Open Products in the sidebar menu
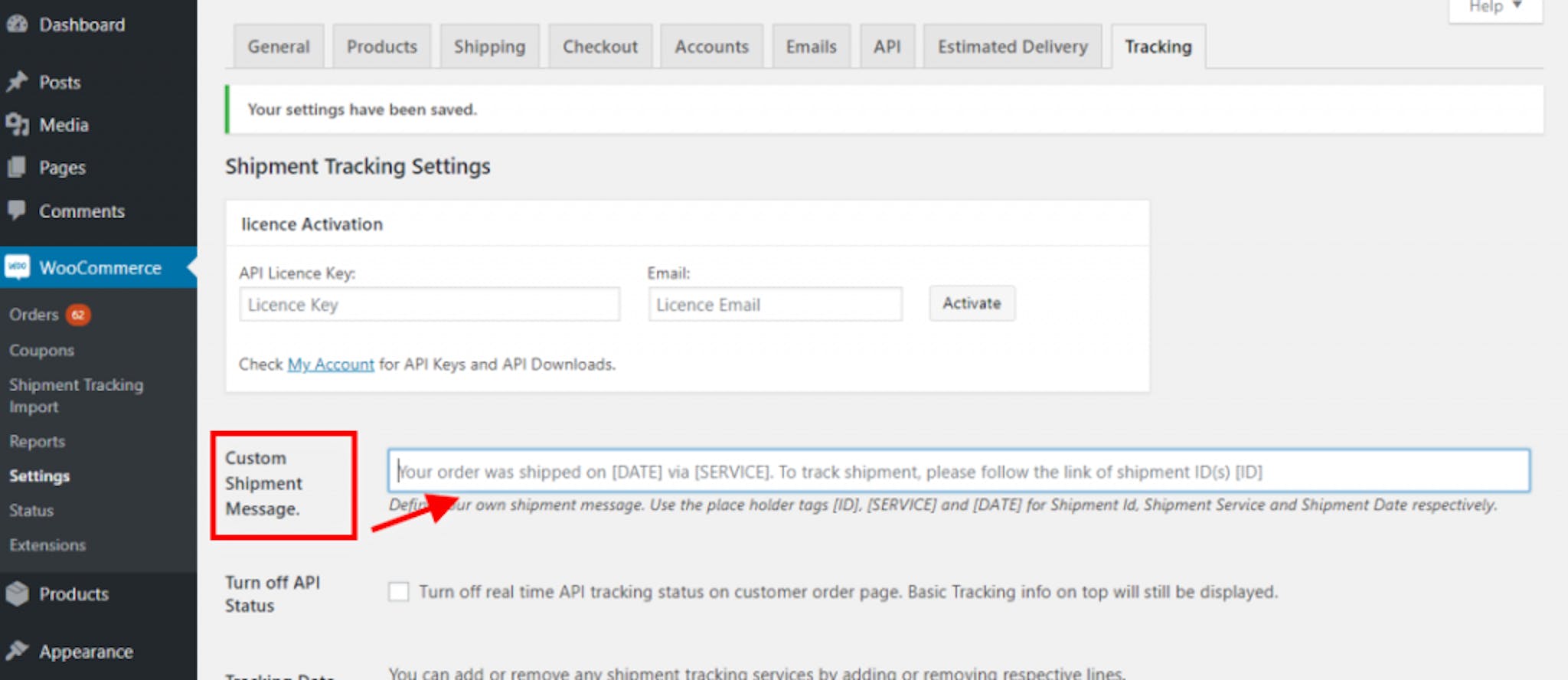This screenshot has height=680, width=1568. [73, 594]
